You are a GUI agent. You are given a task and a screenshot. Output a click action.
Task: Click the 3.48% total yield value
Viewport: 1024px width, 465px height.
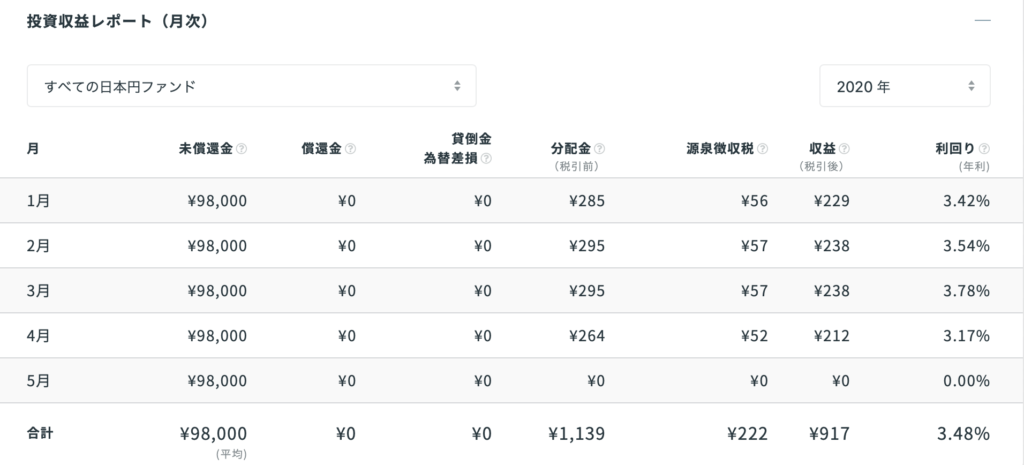[x=963, y=433]
